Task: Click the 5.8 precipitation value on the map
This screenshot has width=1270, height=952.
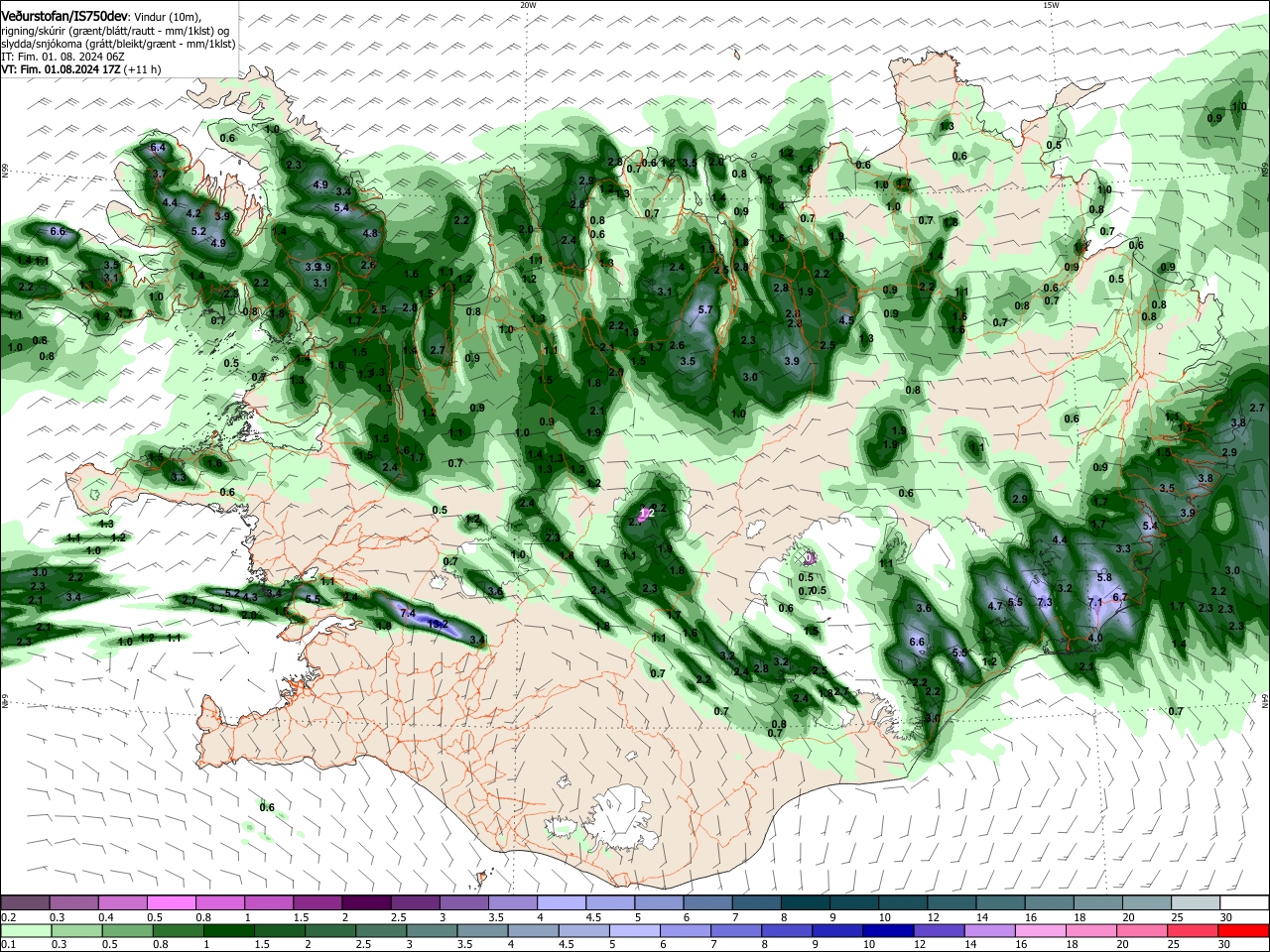Action: (x=1103, y=577)
